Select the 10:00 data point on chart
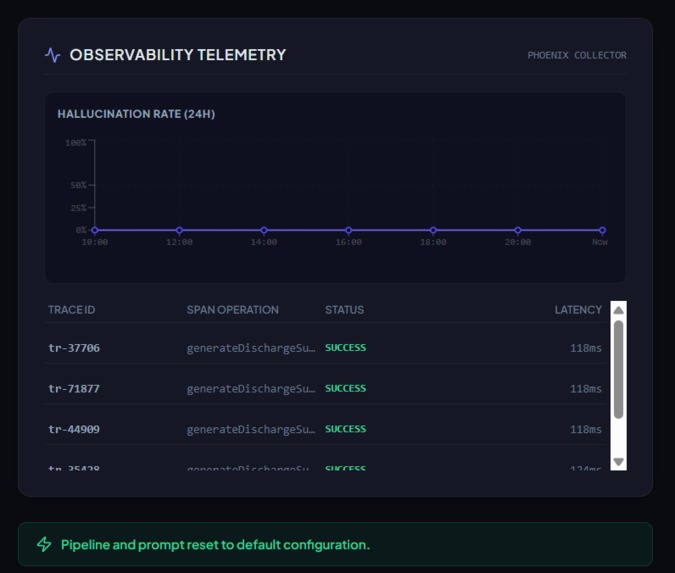 [x=95, y=230]
